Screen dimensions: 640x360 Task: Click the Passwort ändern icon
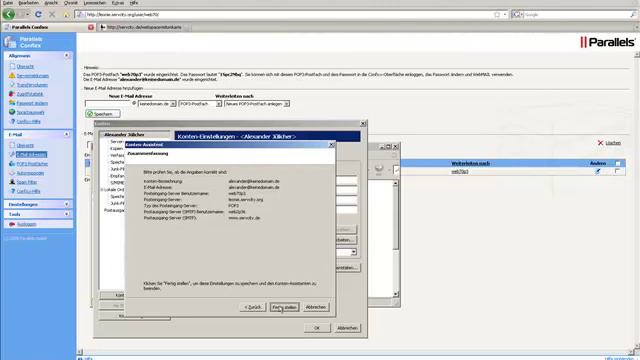coord(12,103)
